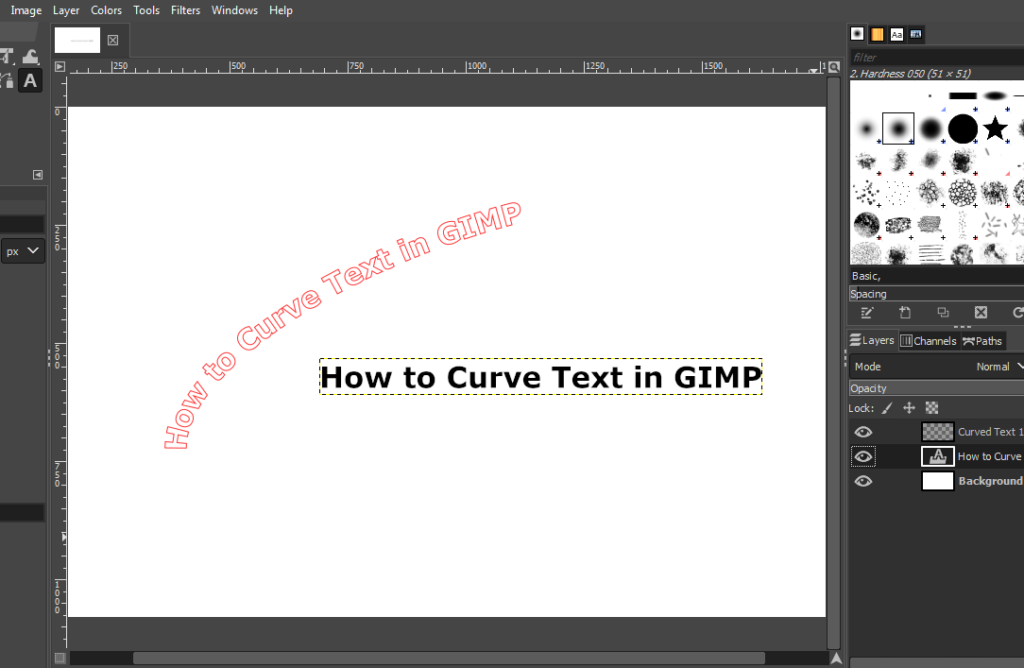The image size is (1024, 668).
Task: Delete the selected brush
Action: (980, 312)
